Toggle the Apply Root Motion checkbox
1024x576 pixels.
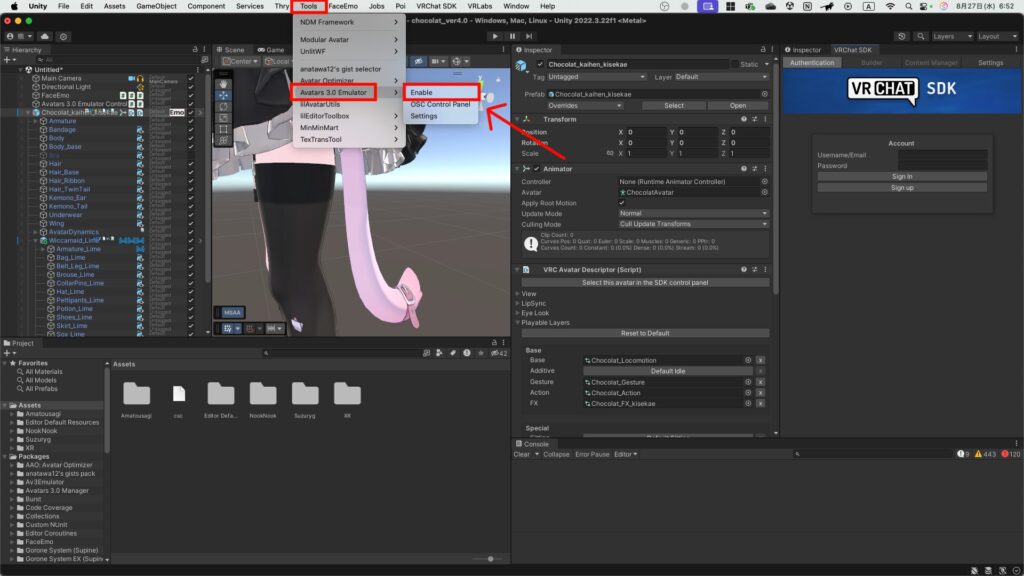(621, 204)
